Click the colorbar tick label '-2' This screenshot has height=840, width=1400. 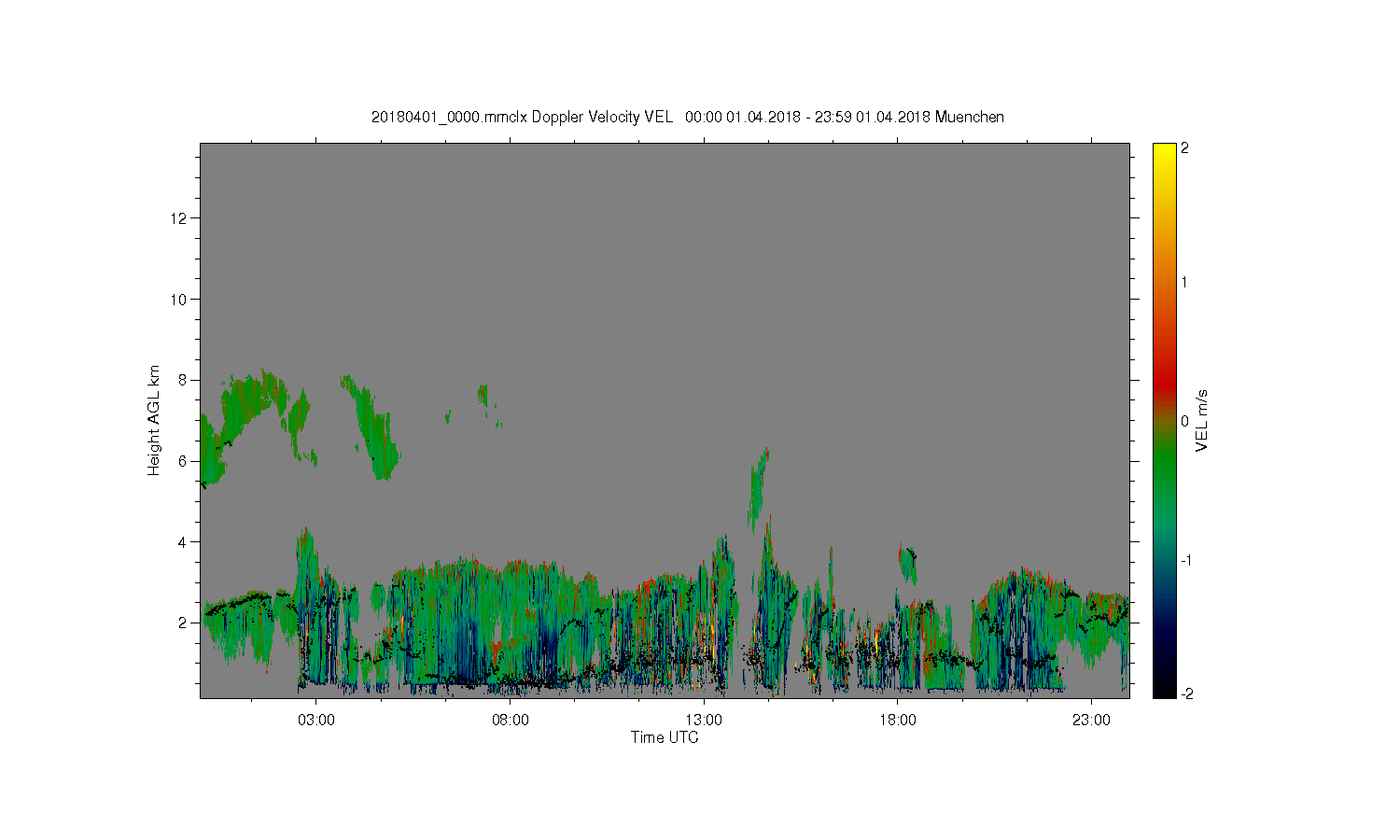1186,693
